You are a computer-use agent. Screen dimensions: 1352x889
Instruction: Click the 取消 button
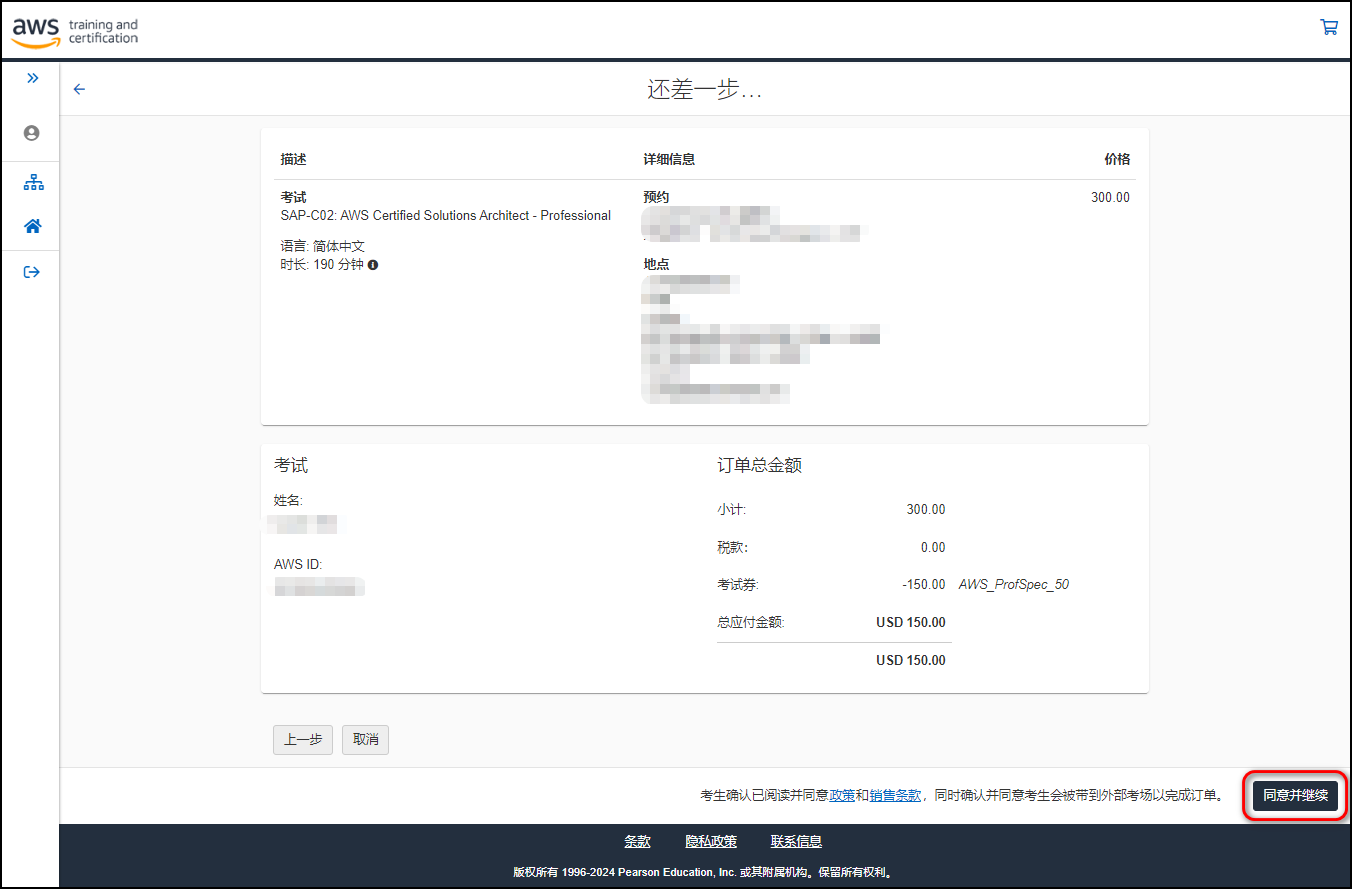pyautogui.click(x=365, y=740)
